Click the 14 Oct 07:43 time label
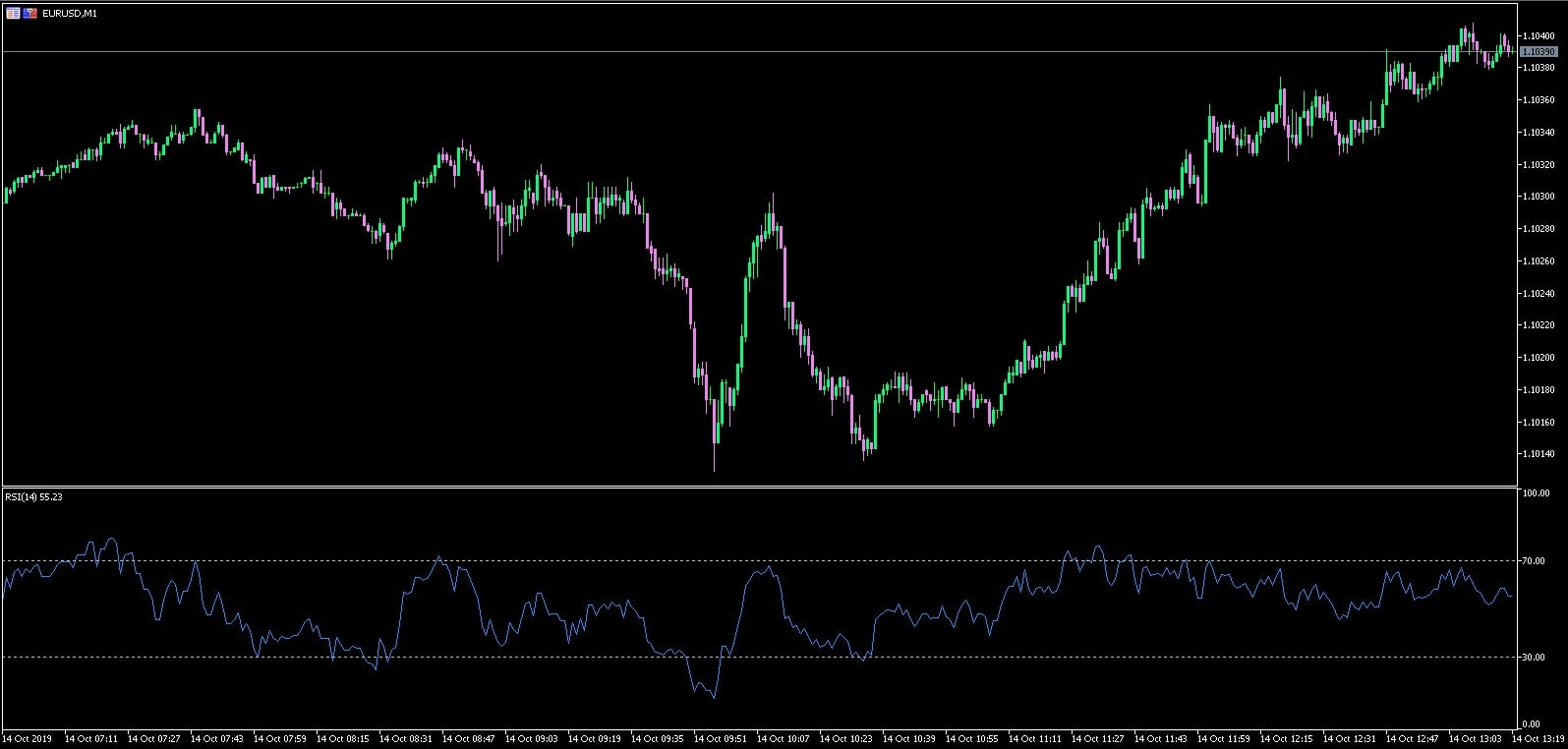1568x749 pixels. 217,738
